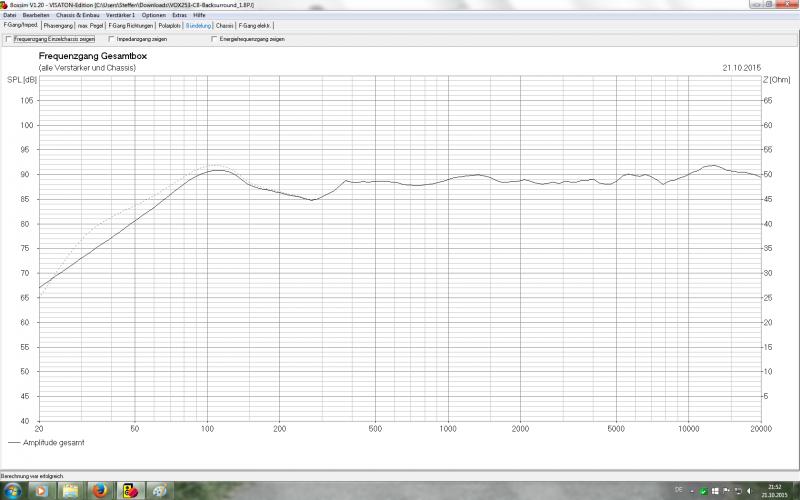Enable Frequenzgang Einzelchassis zeigen checkbox
The image size is (800, 500).
pyautogui.click(x=10, y=39)
